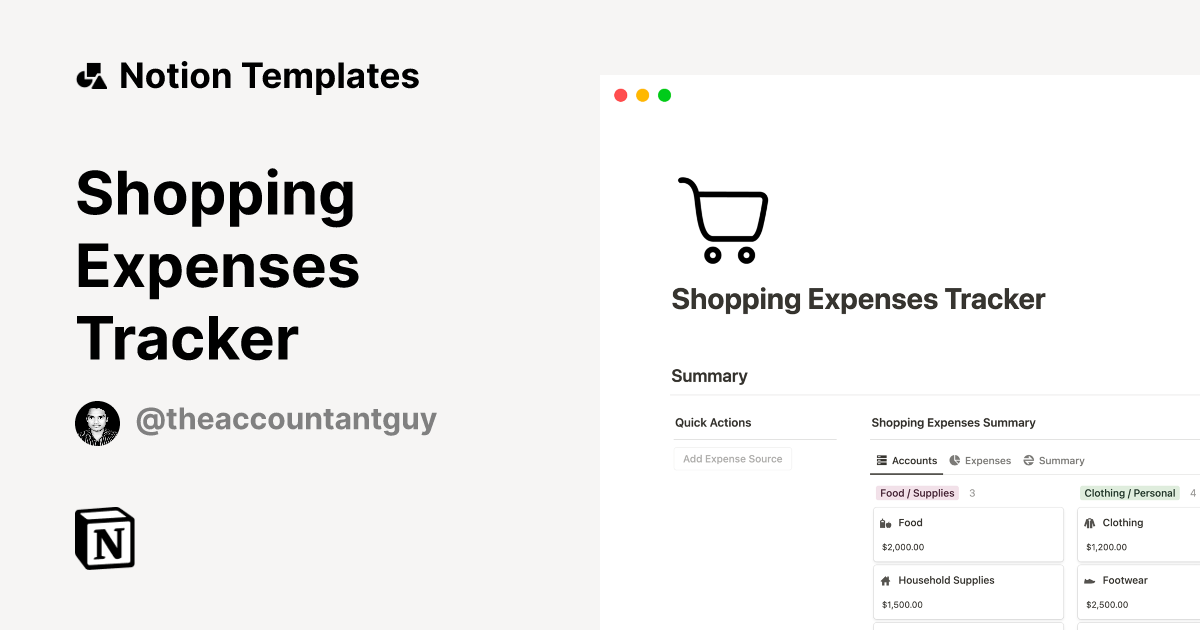Click the hanging clothes icon on the Clothing card
This screenshot has width=1200, height=630.
click(x=1092, y=522)
